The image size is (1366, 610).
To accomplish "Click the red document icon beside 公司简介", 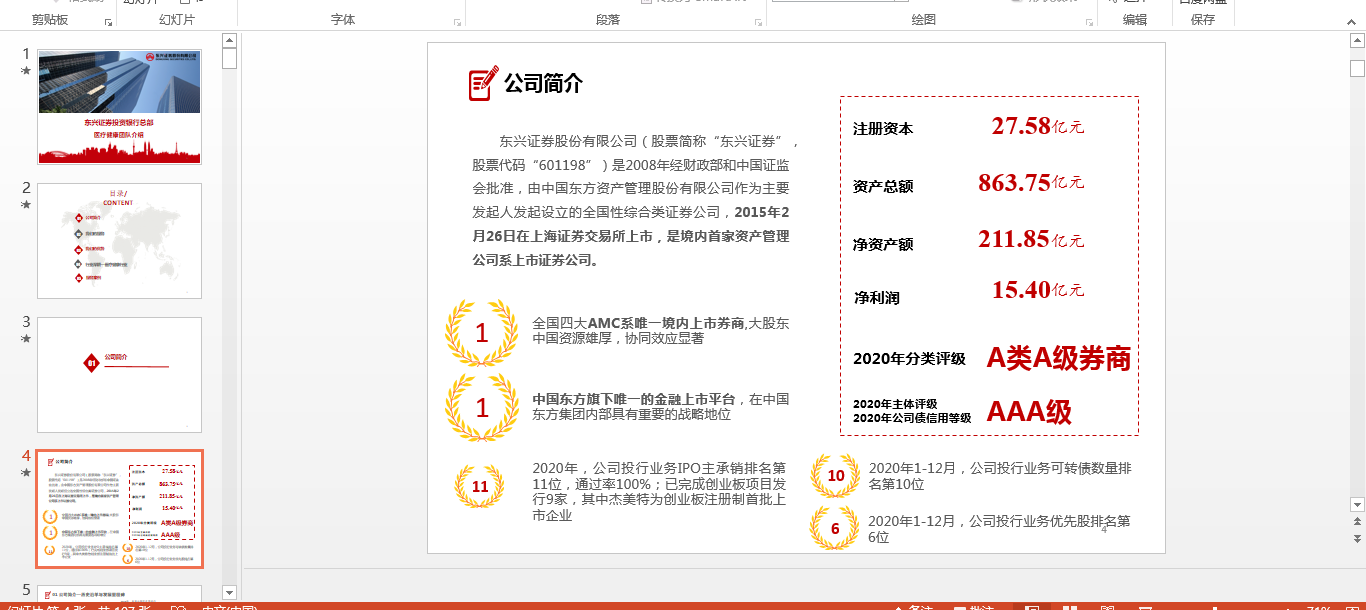I will 483,84.
